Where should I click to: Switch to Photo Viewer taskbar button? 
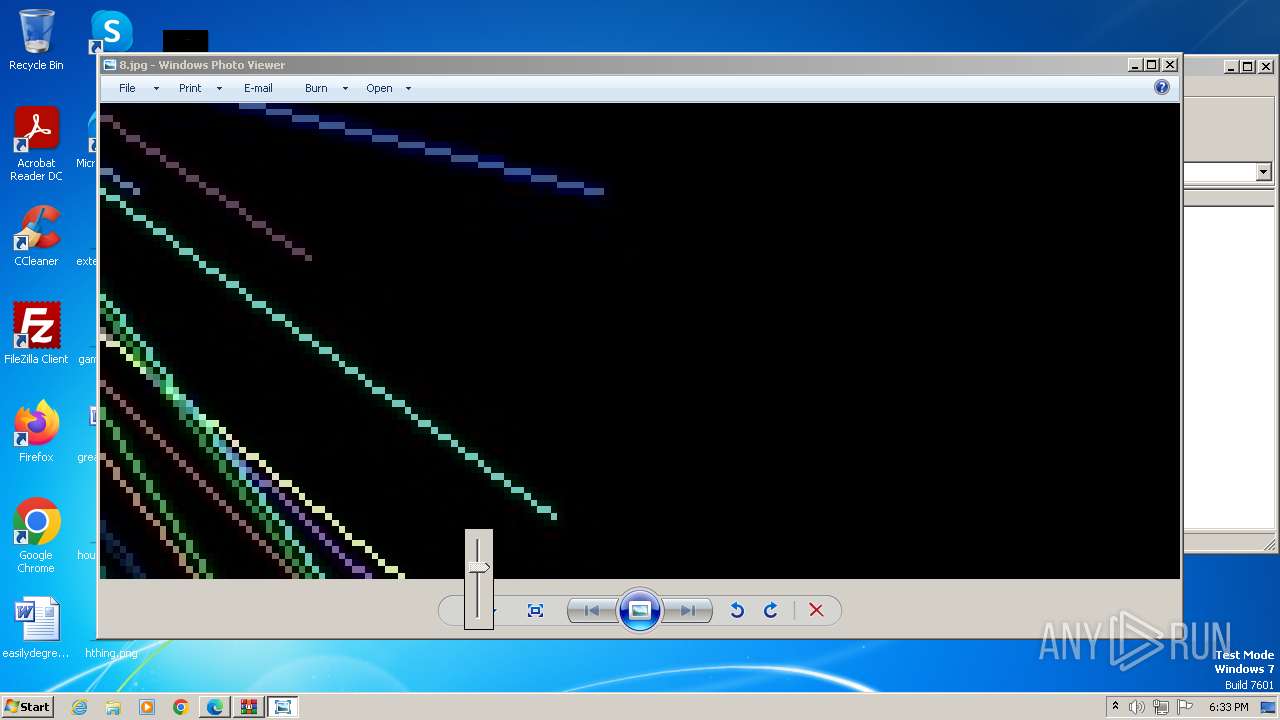tap(283, 707)
